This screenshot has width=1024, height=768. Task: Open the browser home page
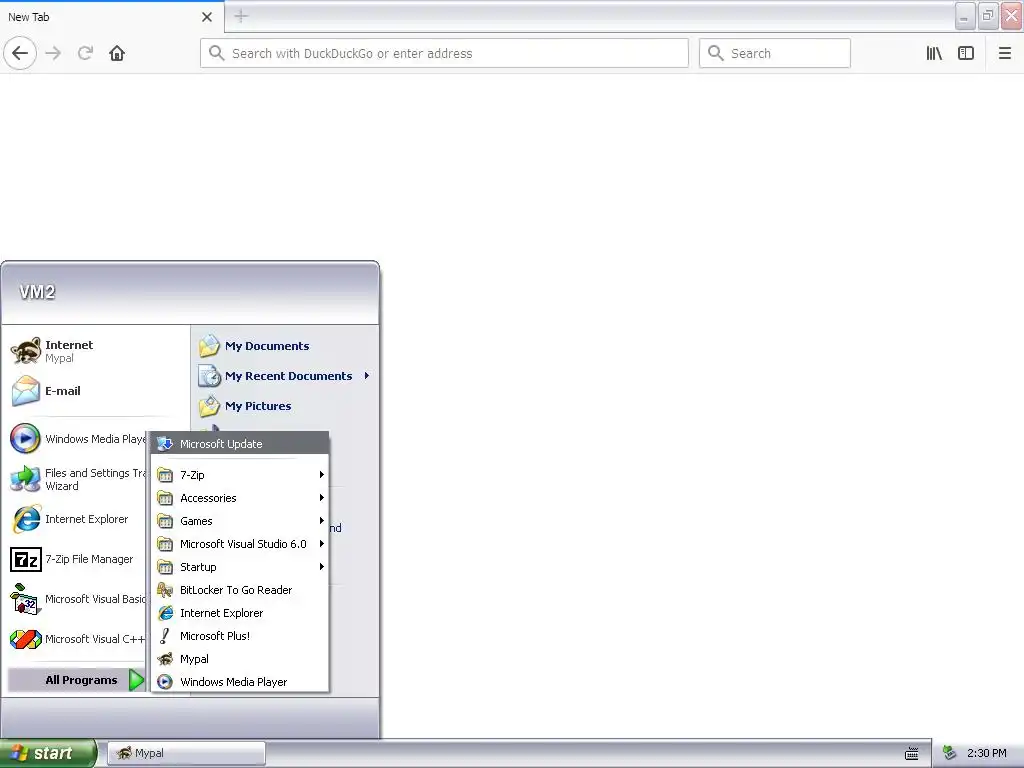tap(117, 53)
